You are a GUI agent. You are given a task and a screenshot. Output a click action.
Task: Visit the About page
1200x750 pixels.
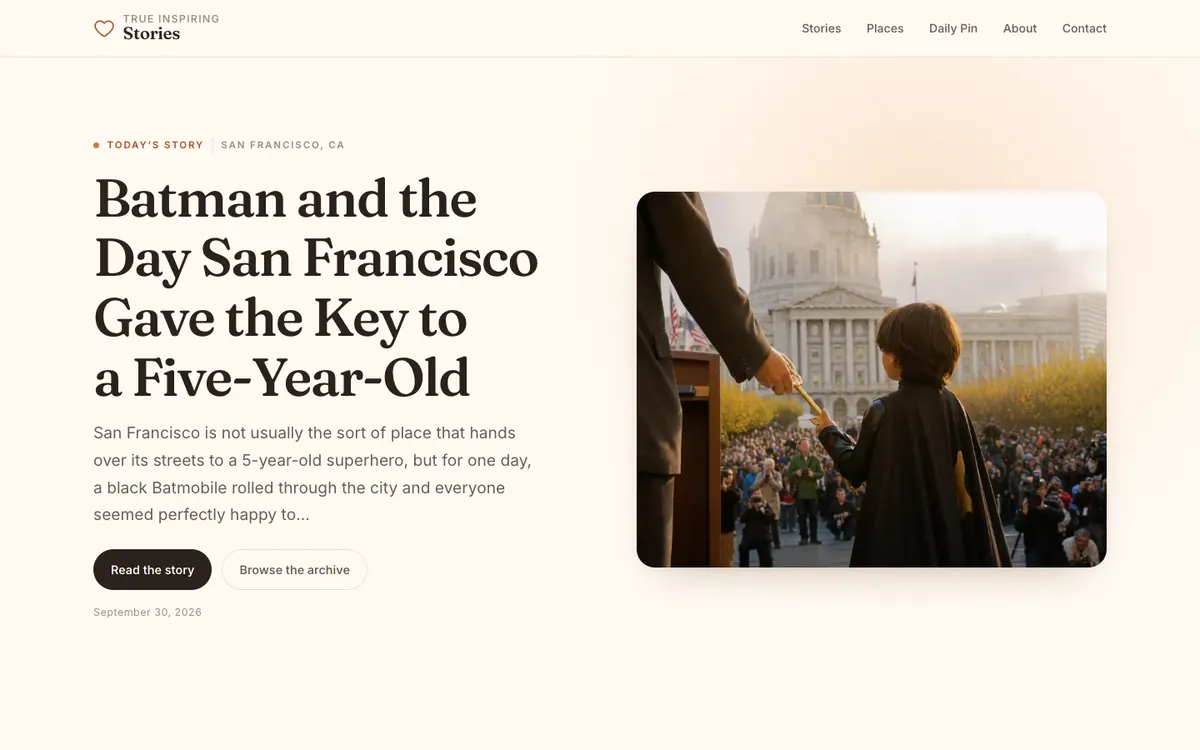(x=1020, y=28)
